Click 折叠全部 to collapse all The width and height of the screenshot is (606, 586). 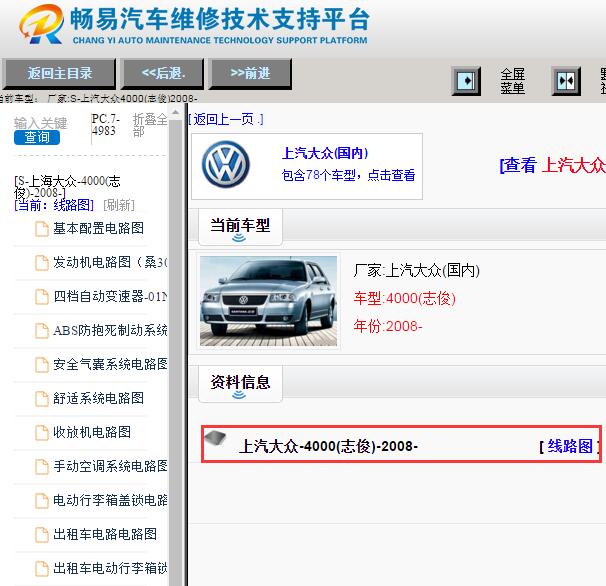(x=150, y=125)
